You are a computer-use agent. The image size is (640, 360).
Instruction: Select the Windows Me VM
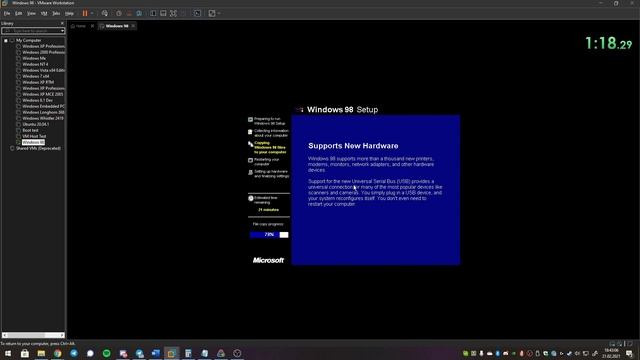[x=34, y=58]
